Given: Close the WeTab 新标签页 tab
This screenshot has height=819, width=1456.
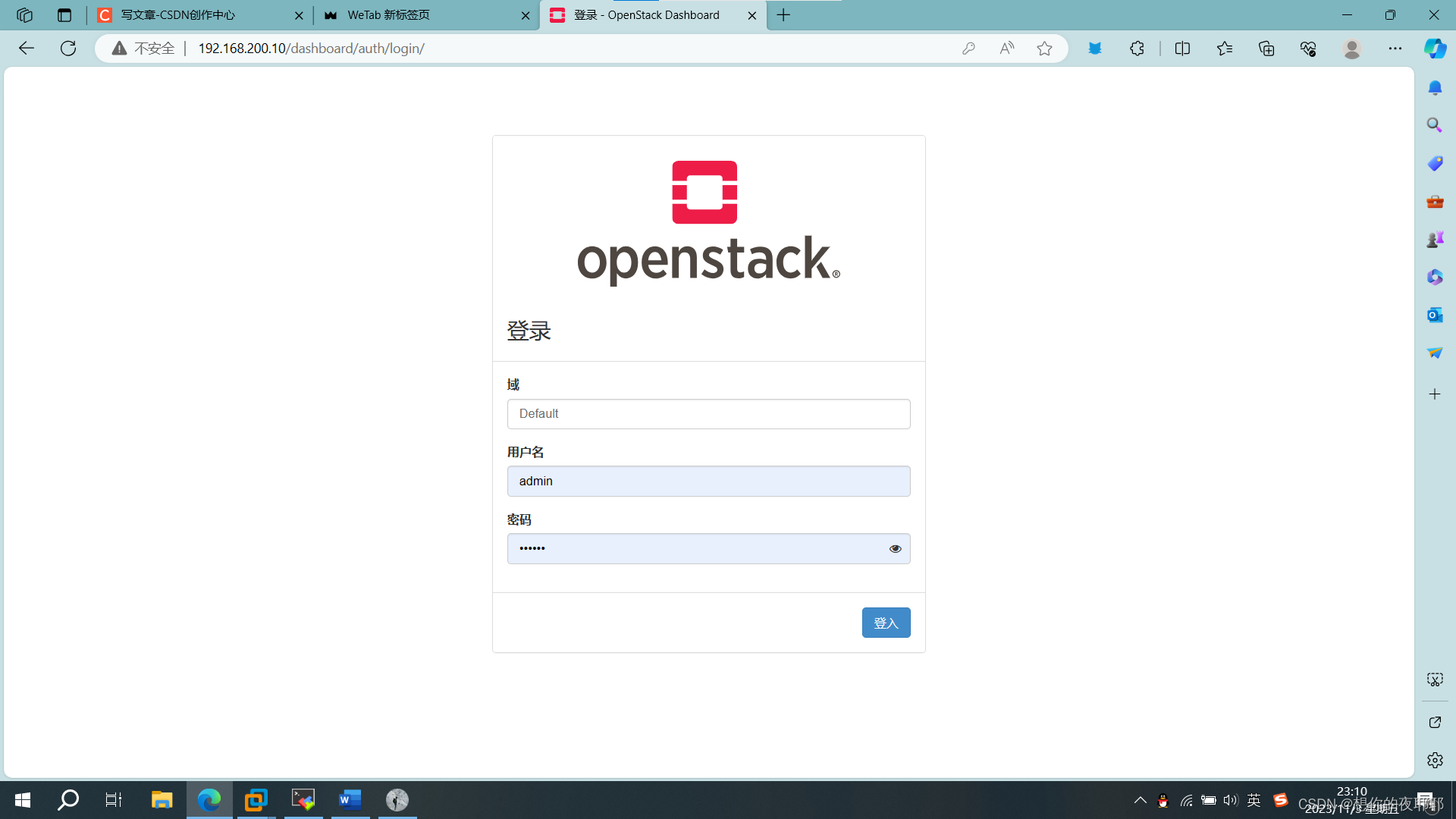Looking at the screenshot, I should (526, 15).
